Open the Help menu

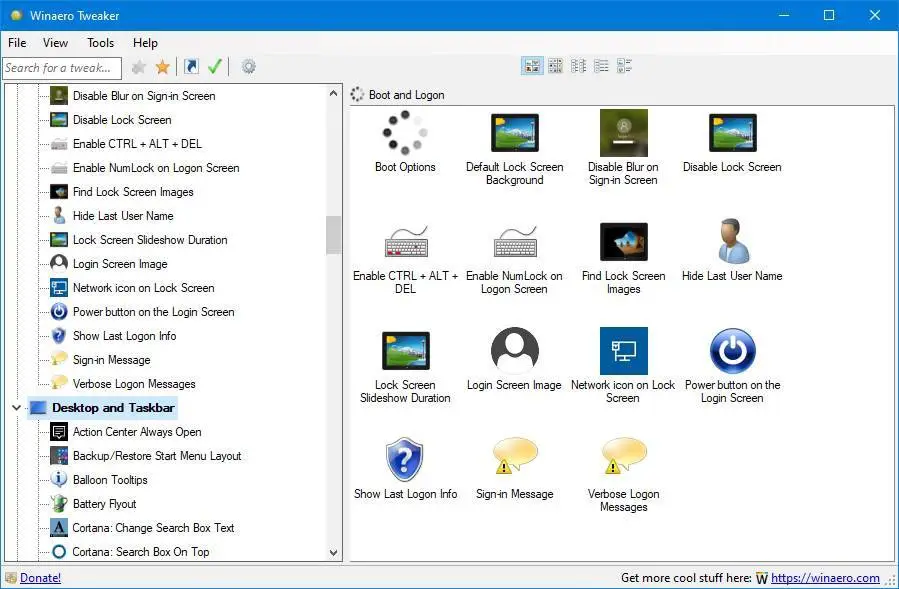tap(145, 43)
